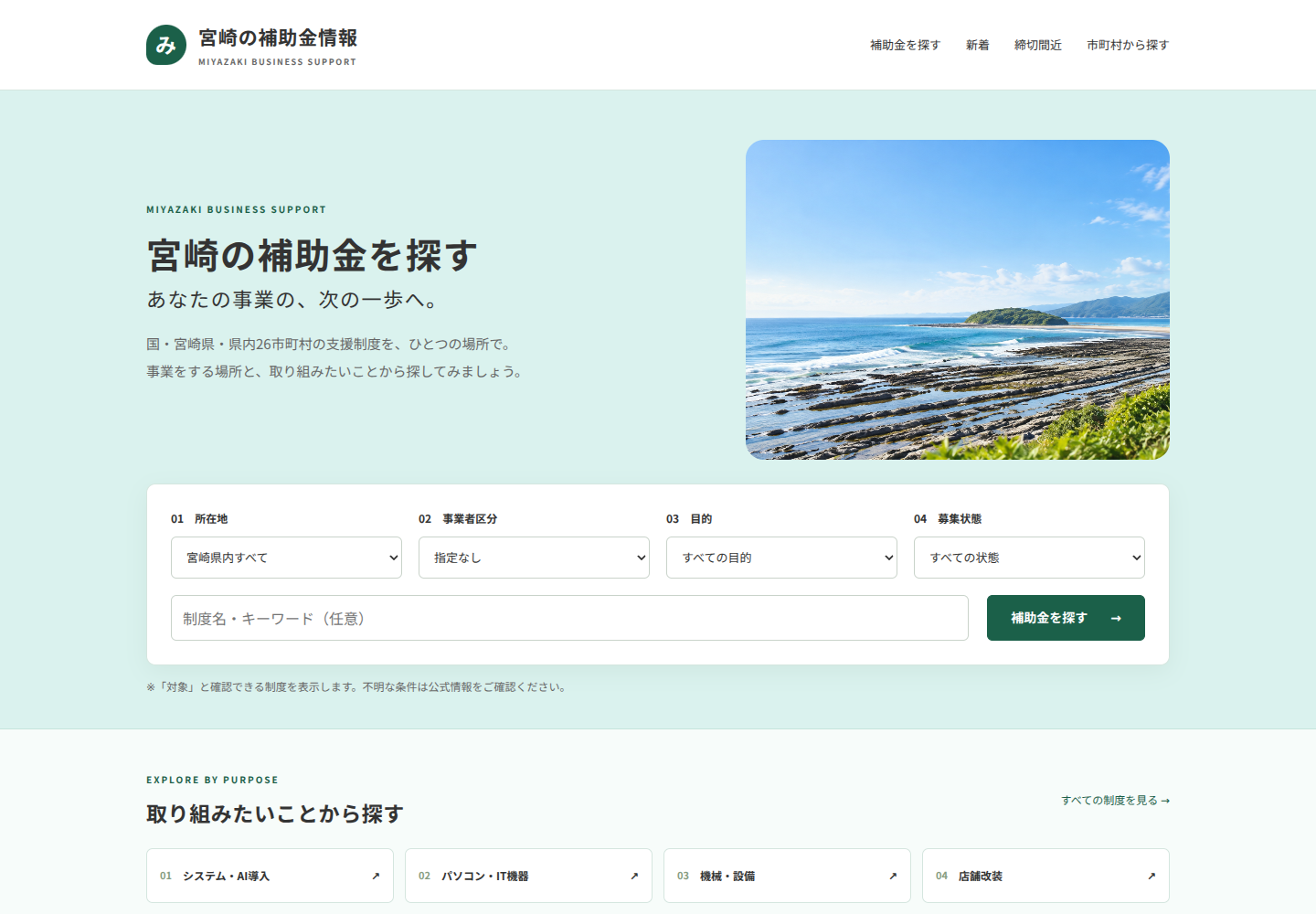Click the 取り組みたいことから探す heading
This screenshot has height=914, width=1316.
275,813
